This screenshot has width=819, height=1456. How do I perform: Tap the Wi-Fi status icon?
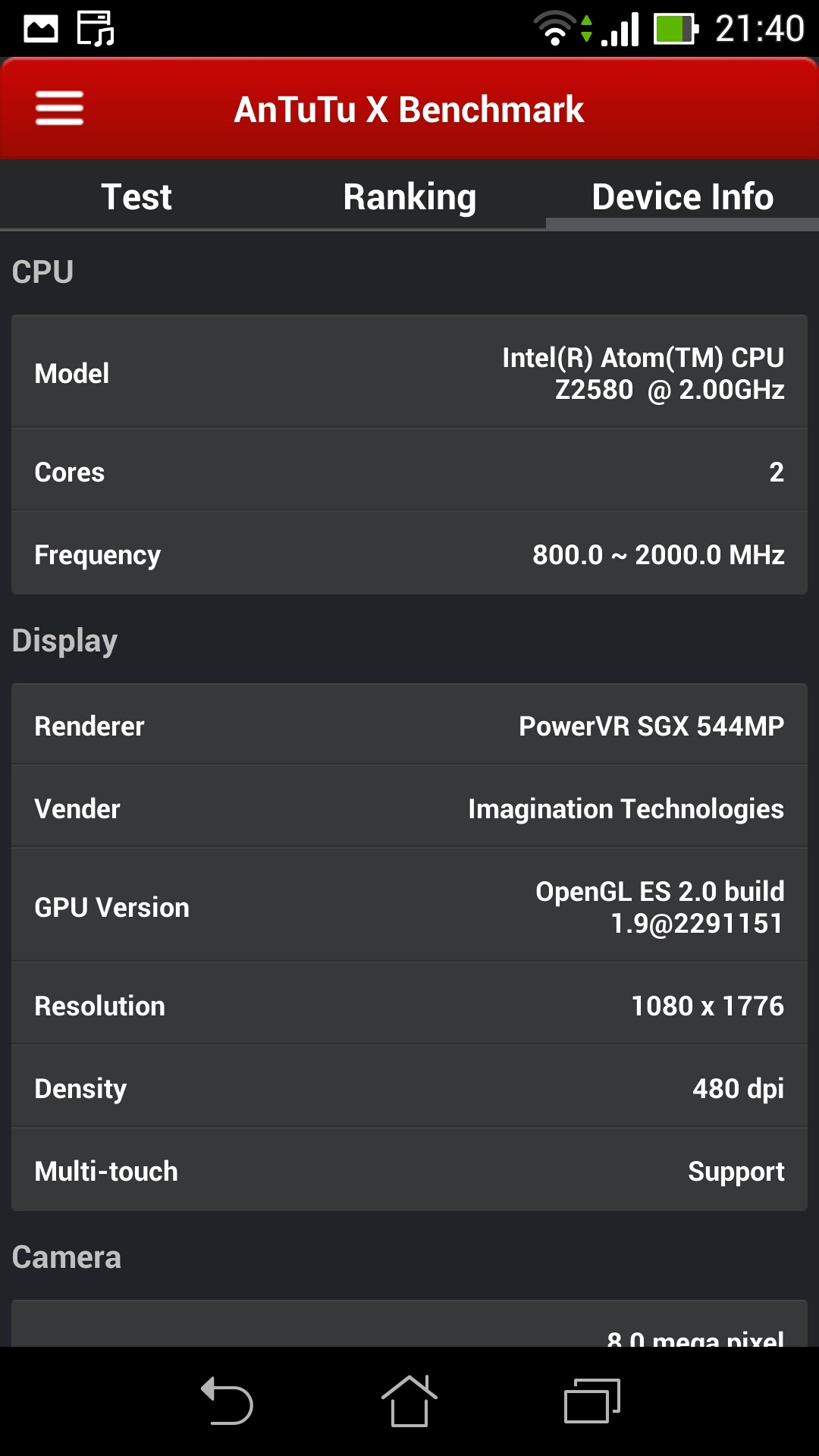[x=555, y=29]
